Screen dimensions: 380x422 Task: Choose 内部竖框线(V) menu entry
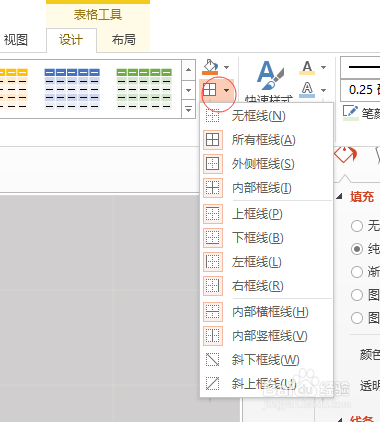pyautogui.click(x=267, y=336)
